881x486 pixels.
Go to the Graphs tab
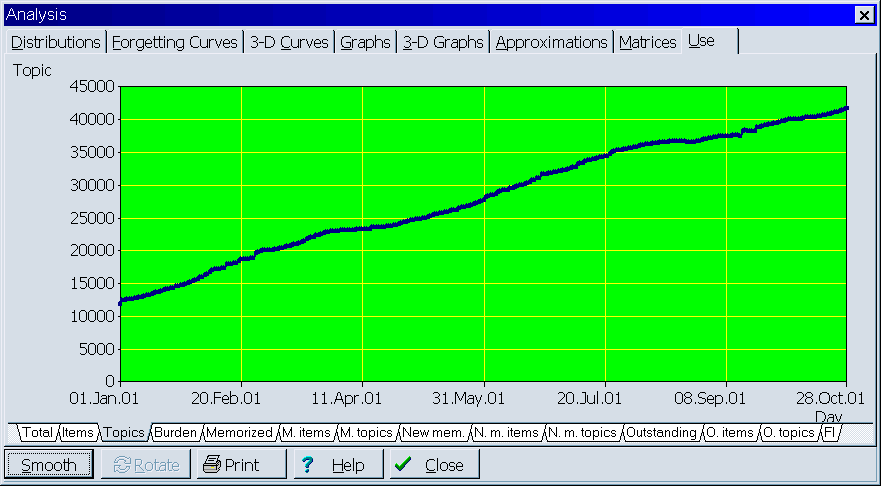pos(365,42)
